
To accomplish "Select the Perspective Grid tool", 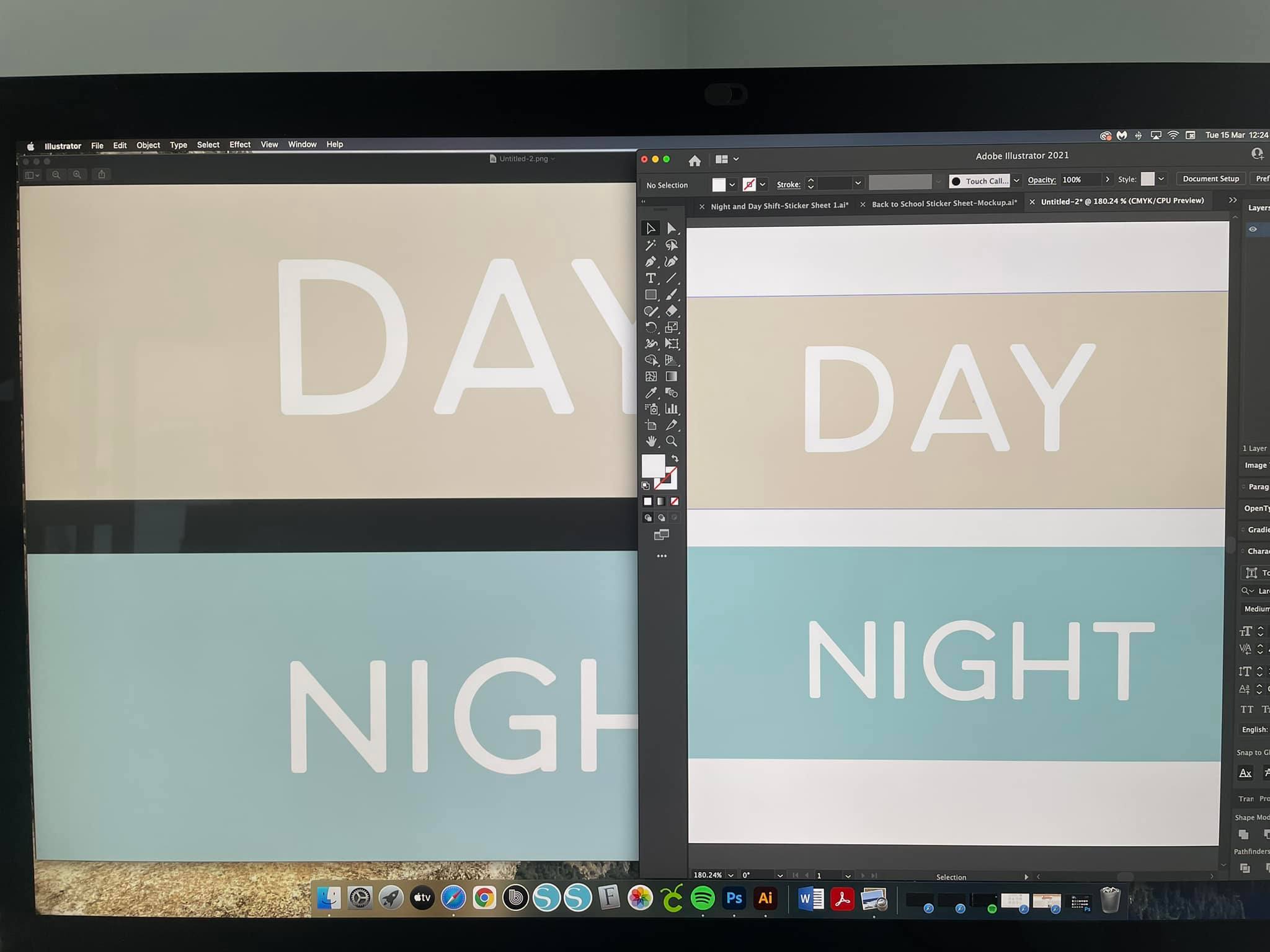I will (672, 360).
